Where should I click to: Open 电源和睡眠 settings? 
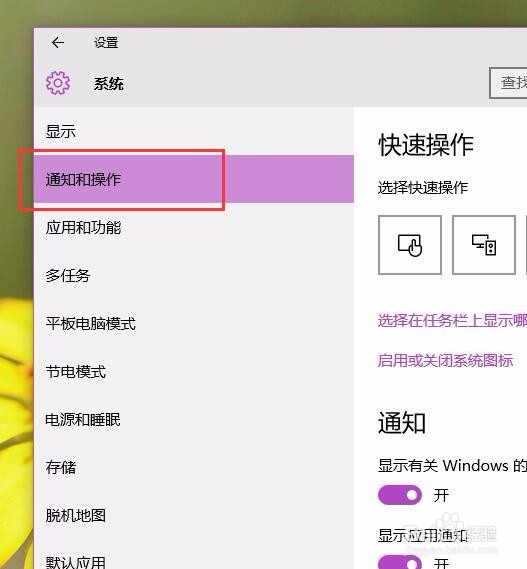pyautogui.click(x=194, y=419)
